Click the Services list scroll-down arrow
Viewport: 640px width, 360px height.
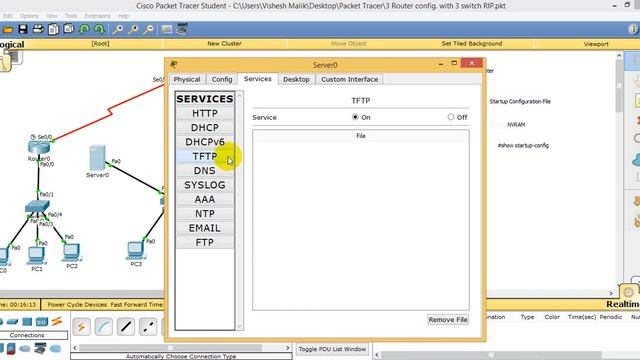240,326
